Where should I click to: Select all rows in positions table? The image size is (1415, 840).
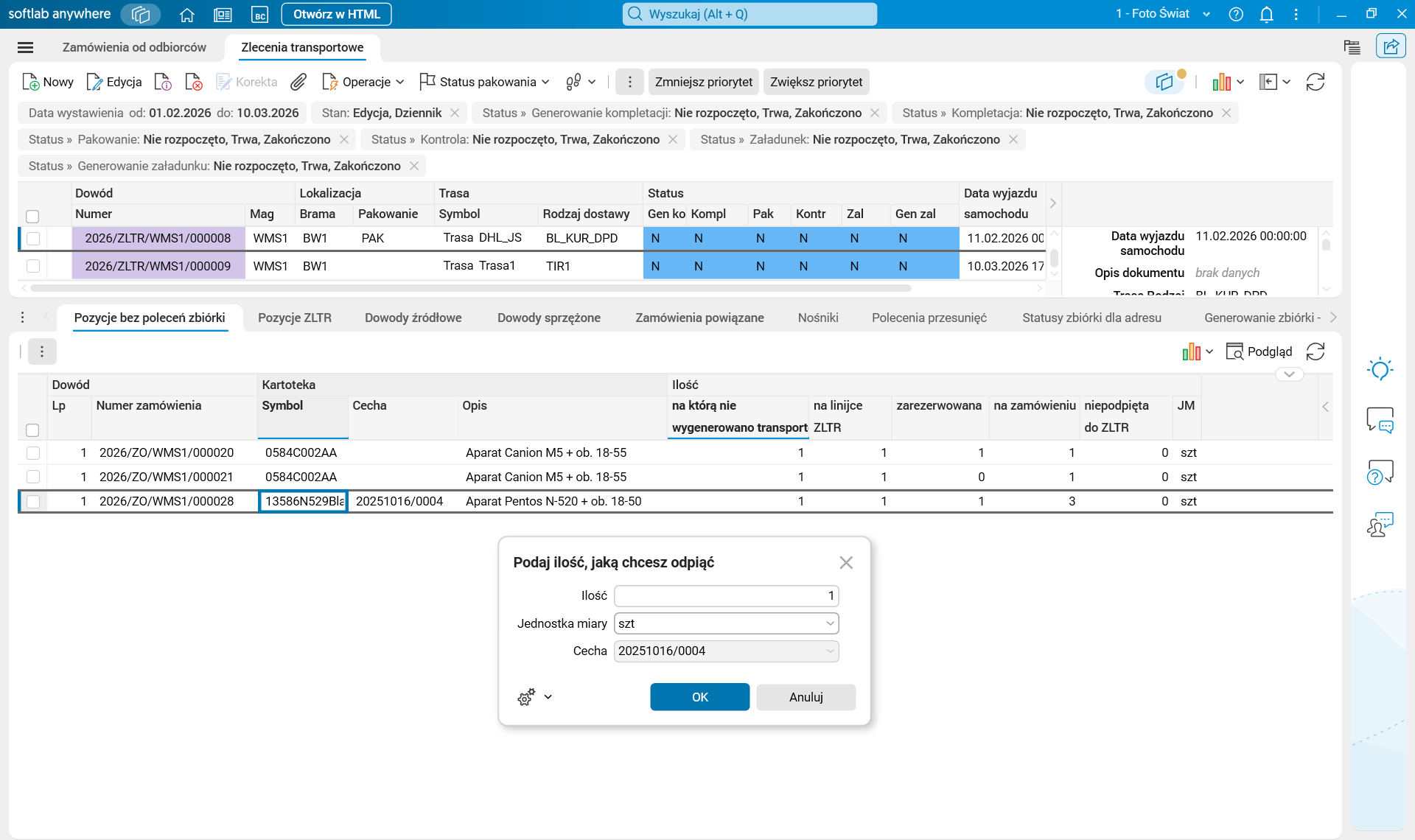pyautogui.click(x=32, y=430)
